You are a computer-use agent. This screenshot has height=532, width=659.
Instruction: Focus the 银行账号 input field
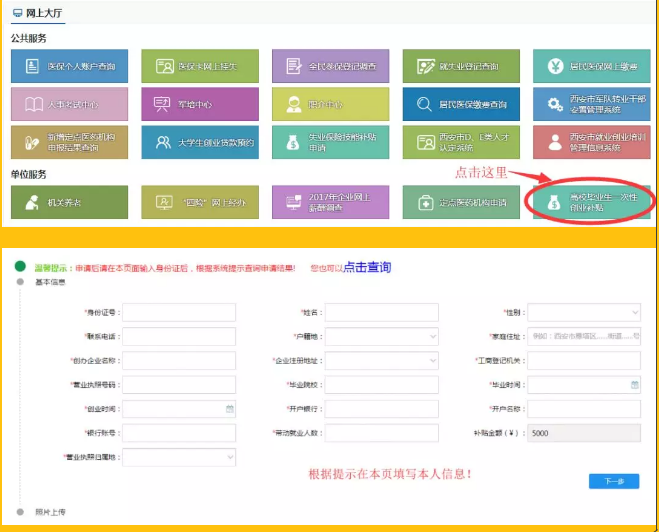pos(179,433)
